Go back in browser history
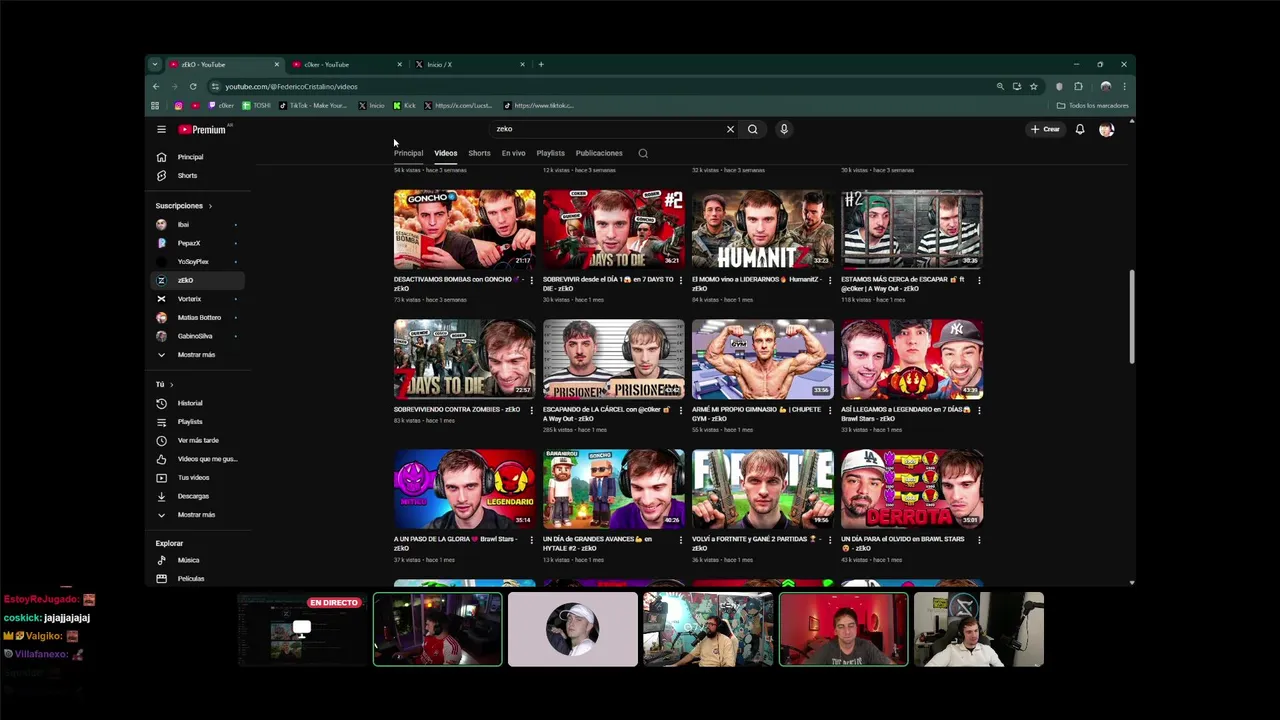Screen dimensions: 1280x720 pos(156,86)
